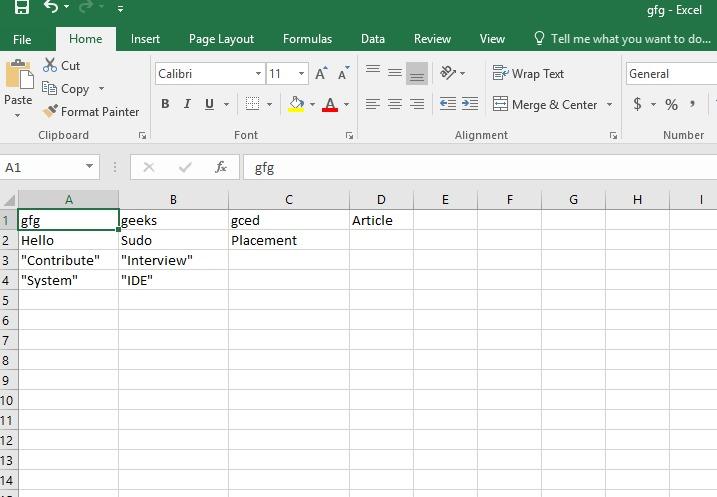Click the Cut button
Screen dimensions: 717x497
click(x=61, y=65)
